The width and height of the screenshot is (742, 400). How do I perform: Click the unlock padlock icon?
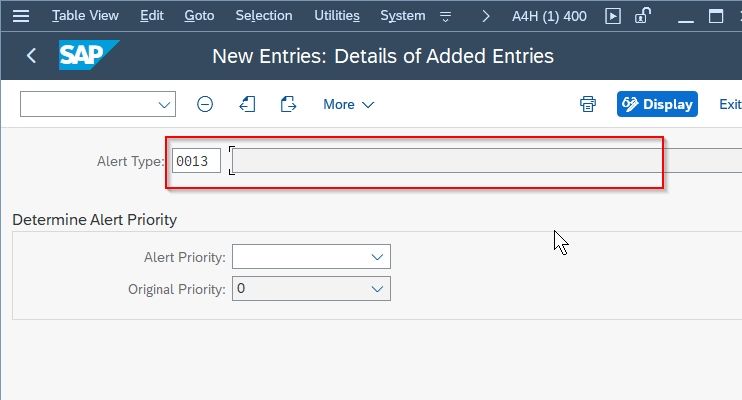[643, 16]
